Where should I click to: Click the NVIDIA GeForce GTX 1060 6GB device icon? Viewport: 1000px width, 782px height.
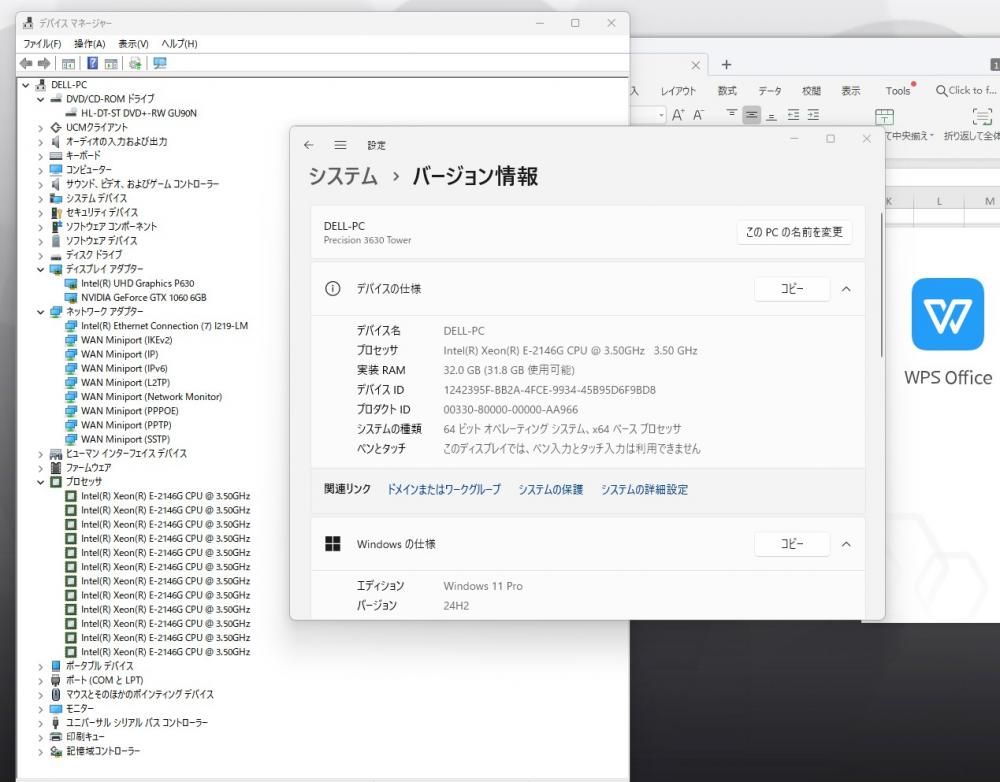coord(71,297)
